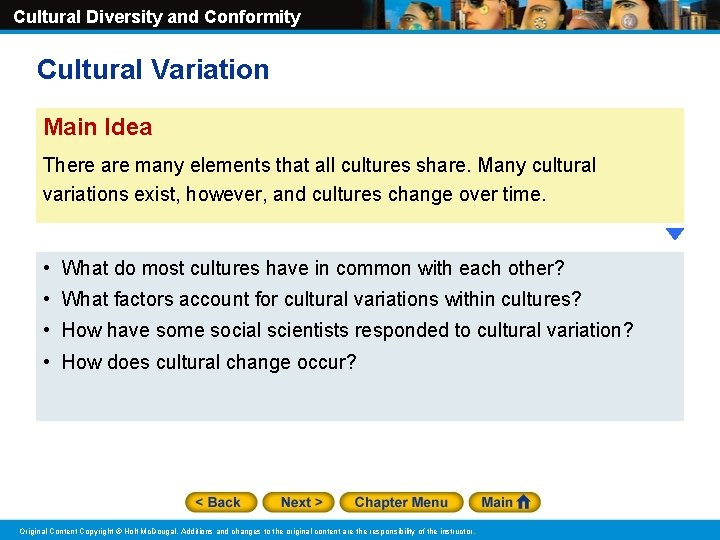720x540 pixels.
Task: Advance with the Next button
Action: click(x=301, y=502)
